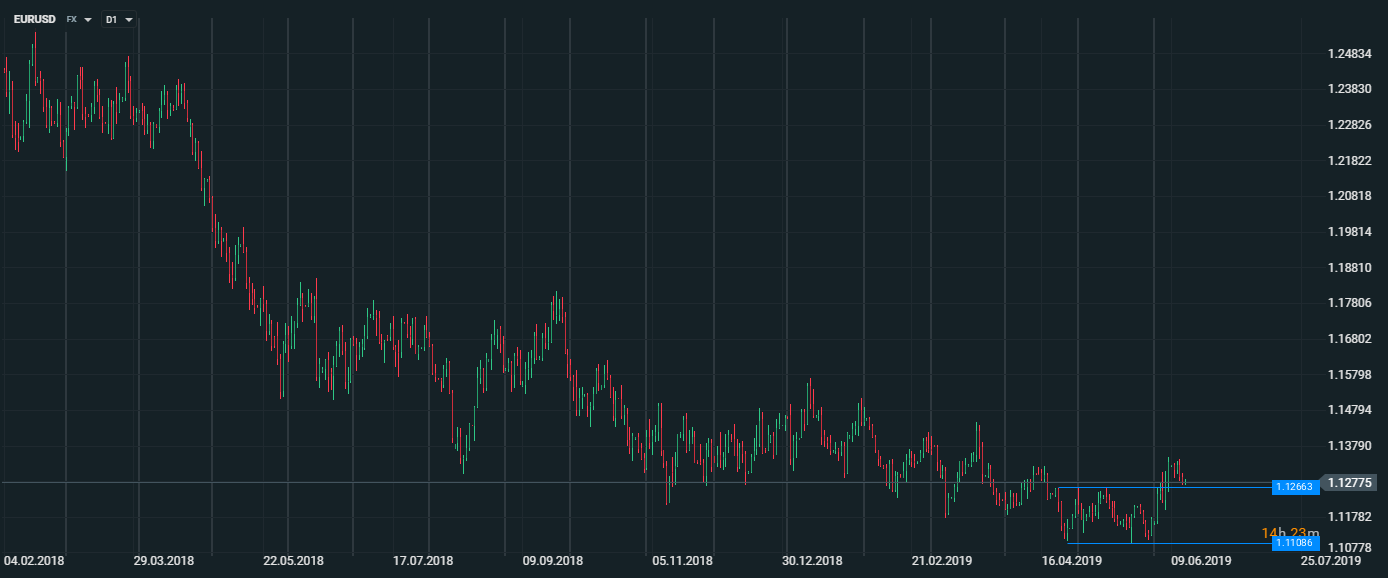Click the 1.18810 price axis label
Screen dimensions: 1388x578
1349,268
